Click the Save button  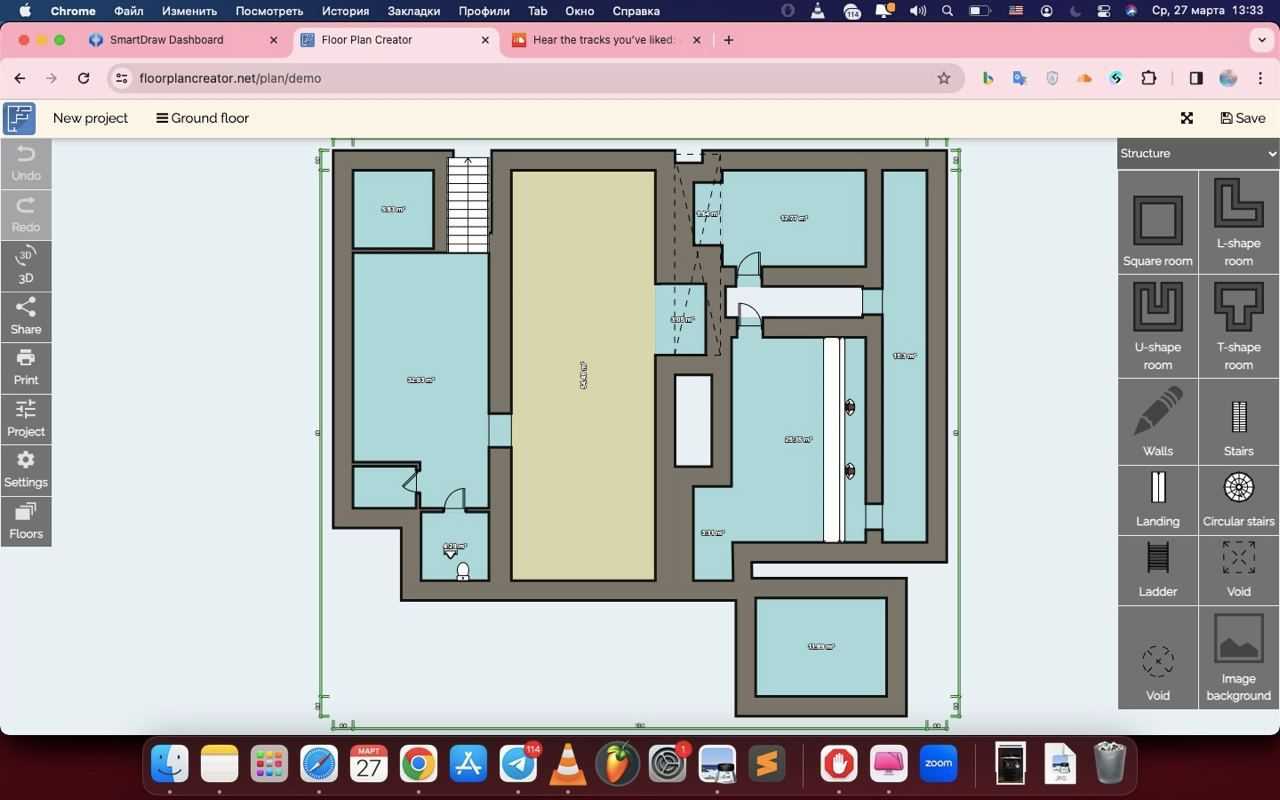(x=1243, y=118)
